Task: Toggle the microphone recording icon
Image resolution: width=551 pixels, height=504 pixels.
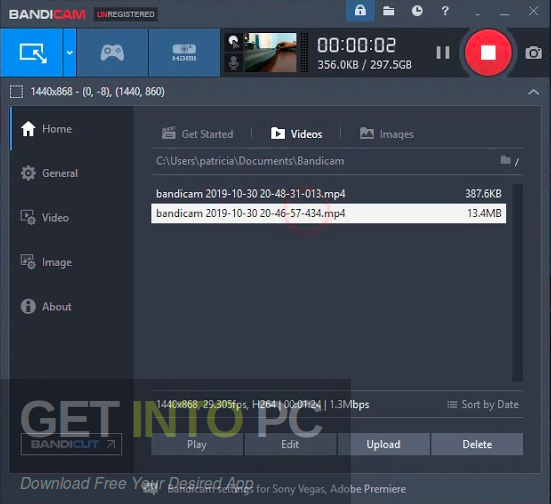Action: [x=234, y=63]
